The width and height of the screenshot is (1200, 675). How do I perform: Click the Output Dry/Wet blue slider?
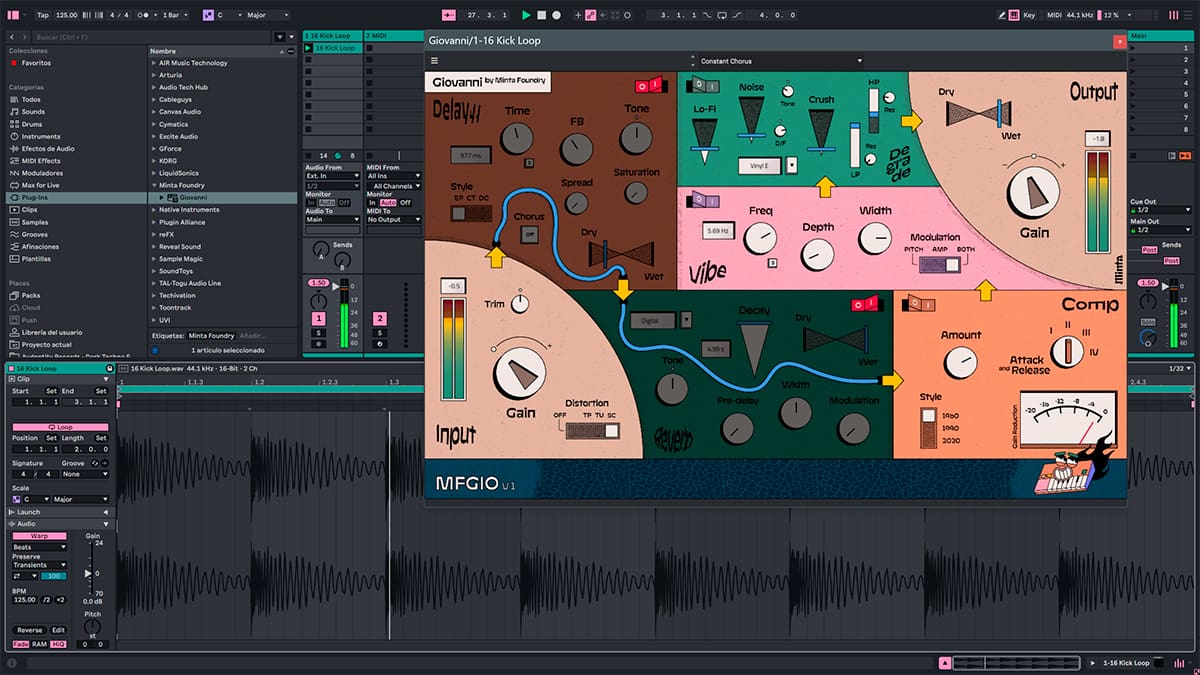(997, 113)
